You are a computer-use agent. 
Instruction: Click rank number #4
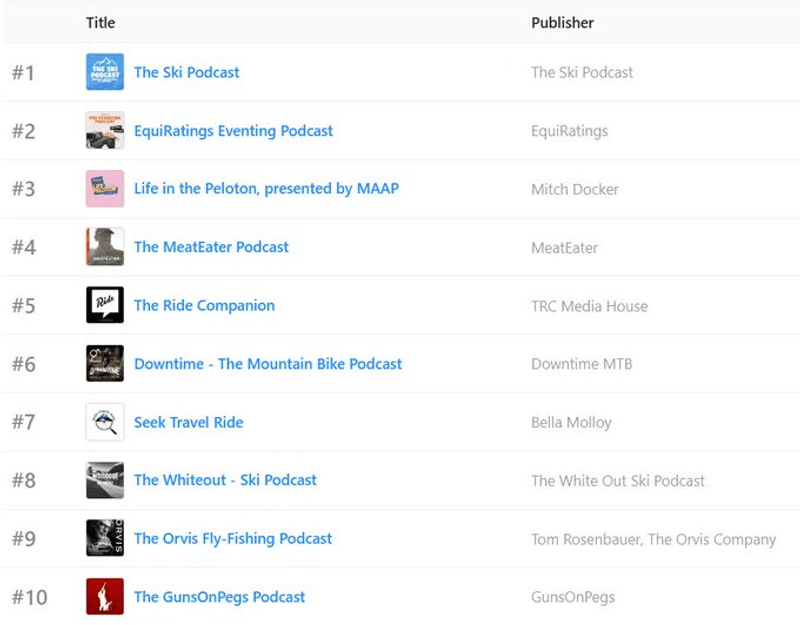pos(23,247)
